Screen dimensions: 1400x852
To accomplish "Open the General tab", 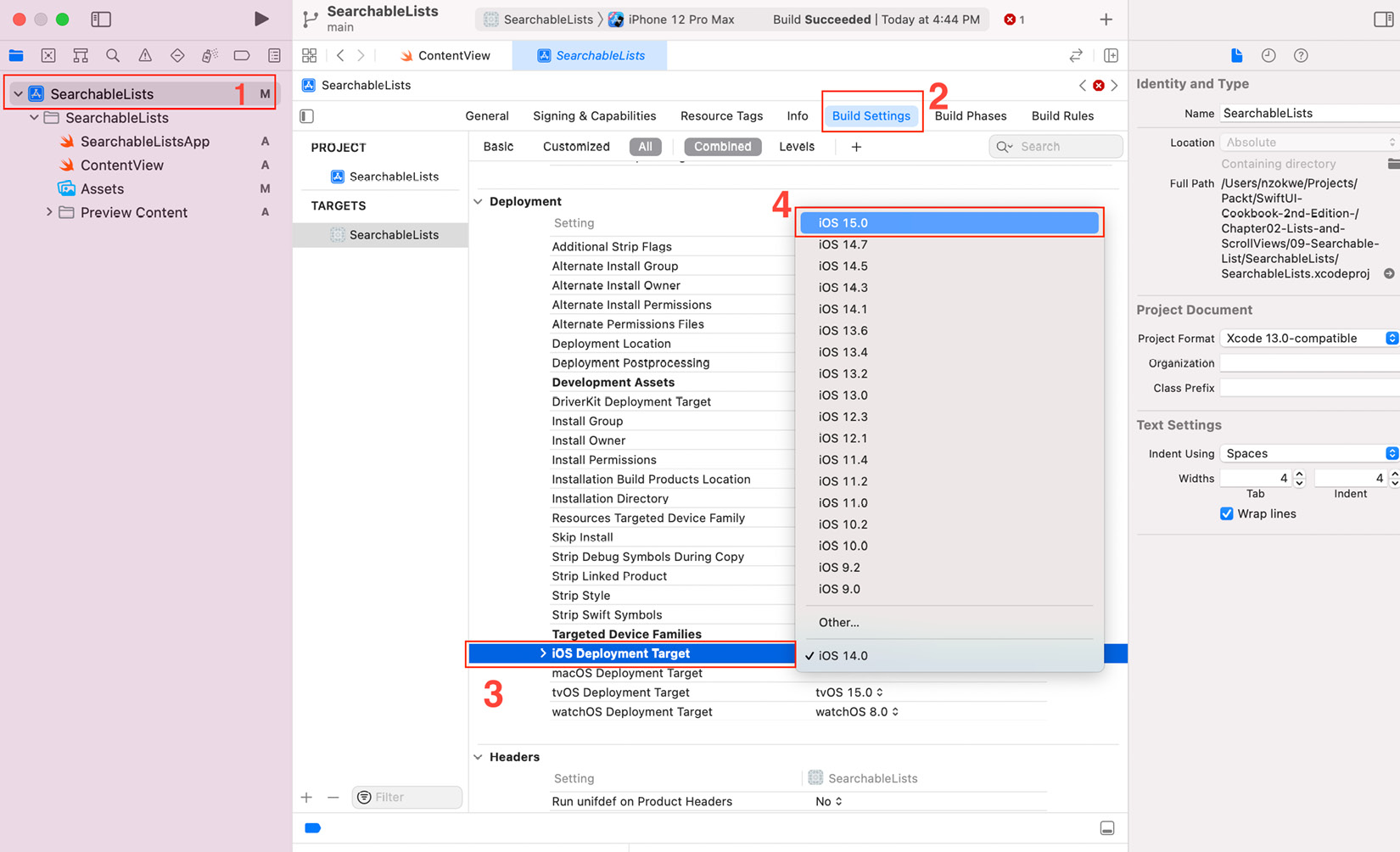I will tap(487, 115).
